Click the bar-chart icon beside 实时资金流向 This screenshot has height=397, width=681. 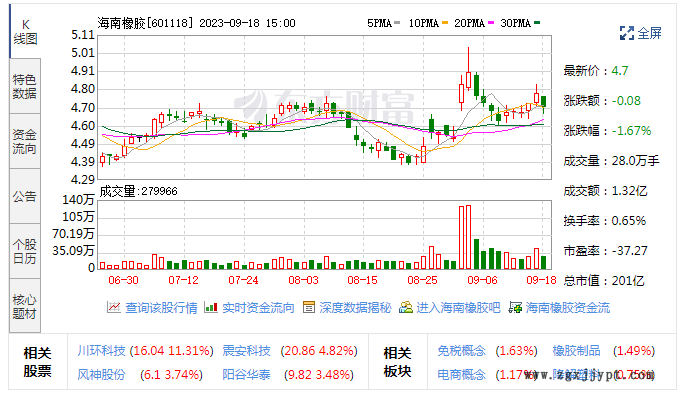pyautogui.click(x=211, y=308)
